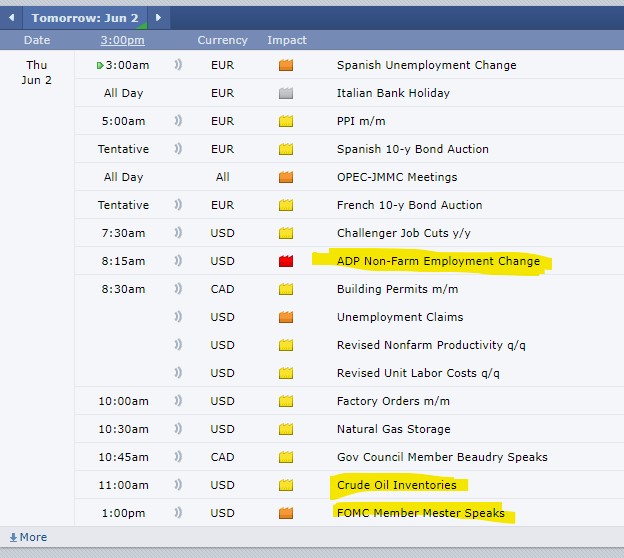Click the Impact column header
624x558 pixels.
tap(287, 41)
